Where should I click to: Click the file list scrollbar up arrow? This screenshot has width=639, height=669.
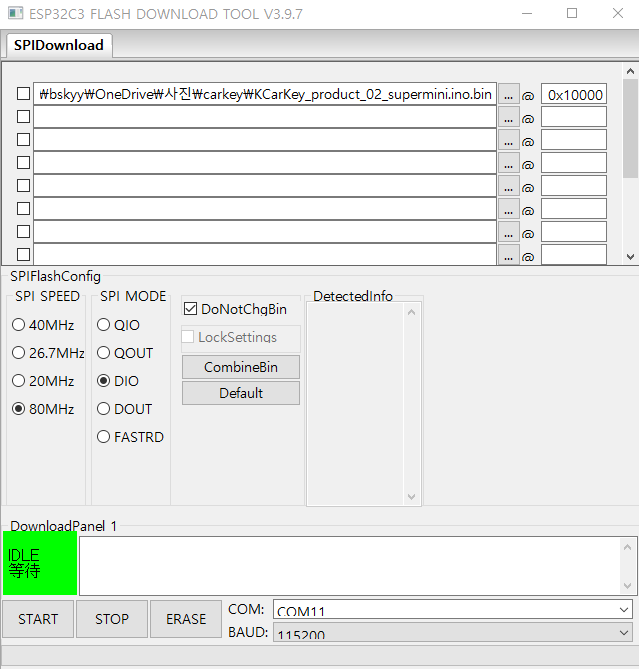click(630, 71)
